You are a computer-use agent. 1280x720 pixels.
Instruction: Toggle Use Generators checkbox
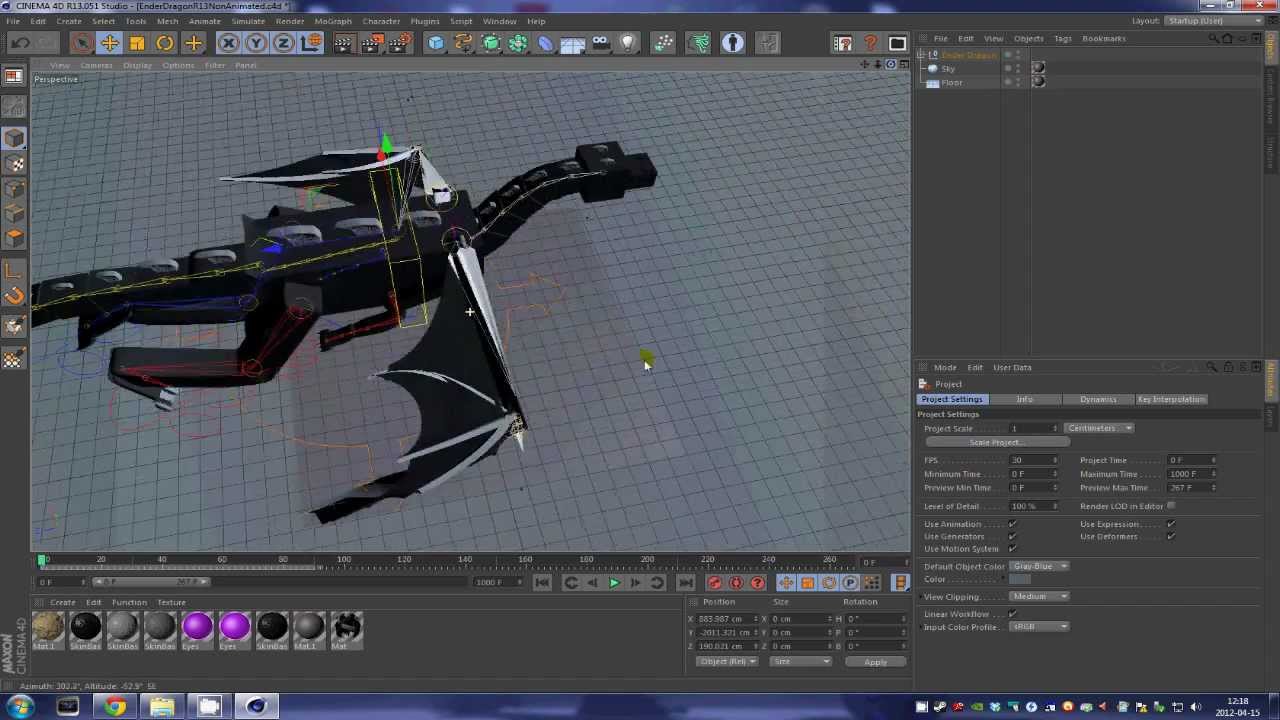(x=1012, y=536)
